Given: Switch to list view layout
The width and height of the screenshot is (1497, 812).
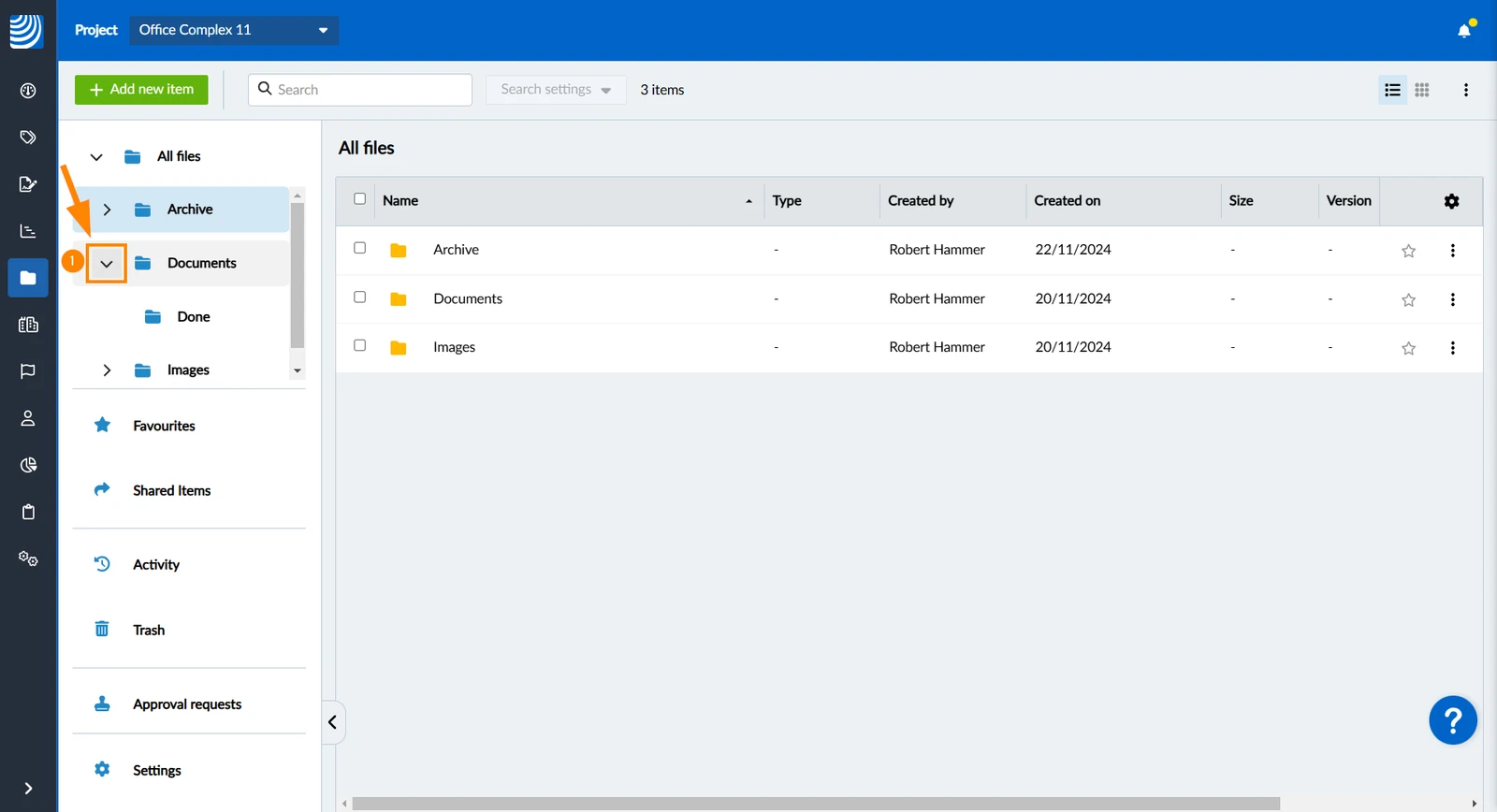Looking at the screenshot, I should (x=1392, y=90).
